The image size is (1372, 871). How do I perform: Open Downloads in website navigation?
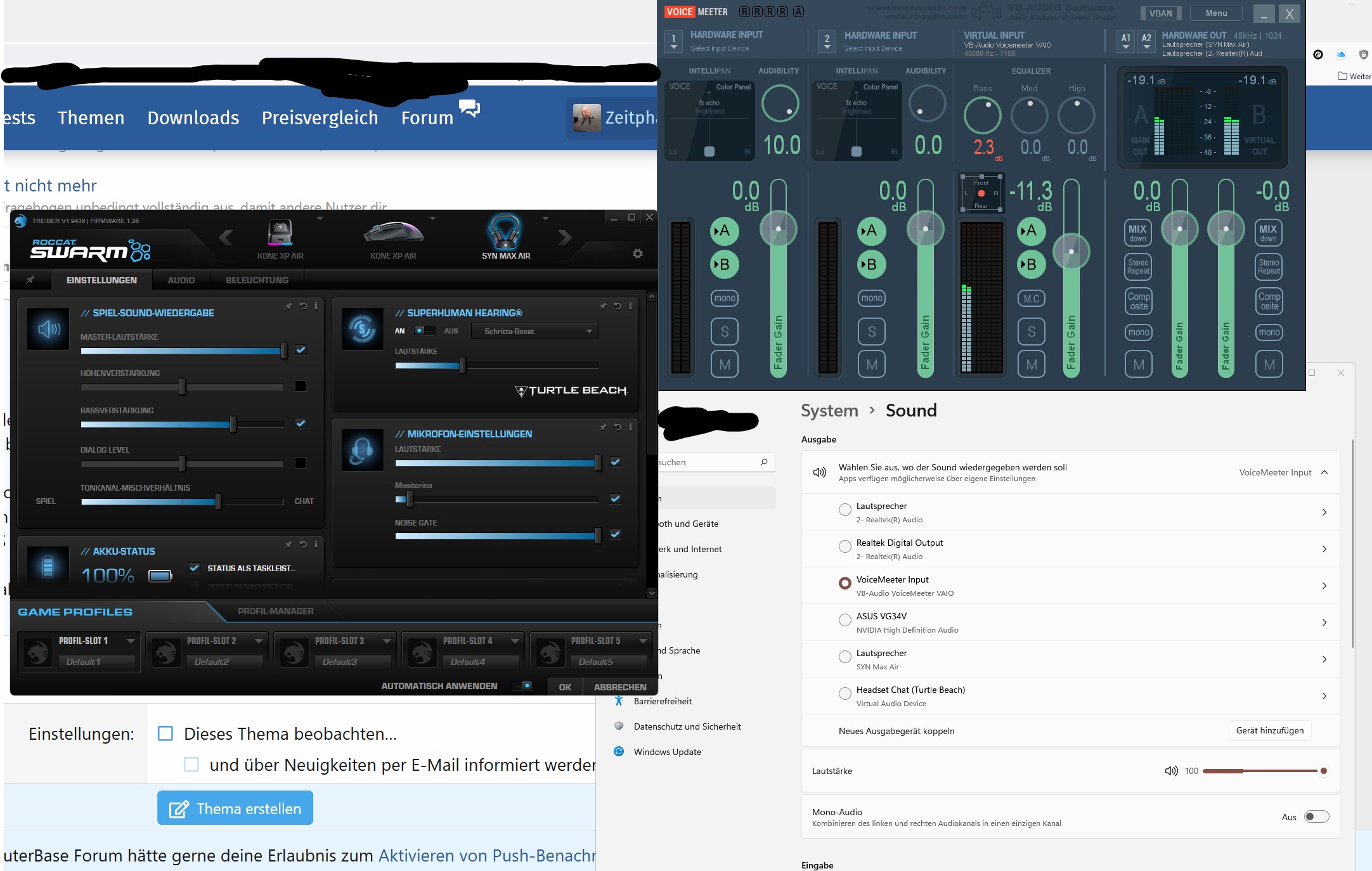pyautogui.click(x=193, y=118)
